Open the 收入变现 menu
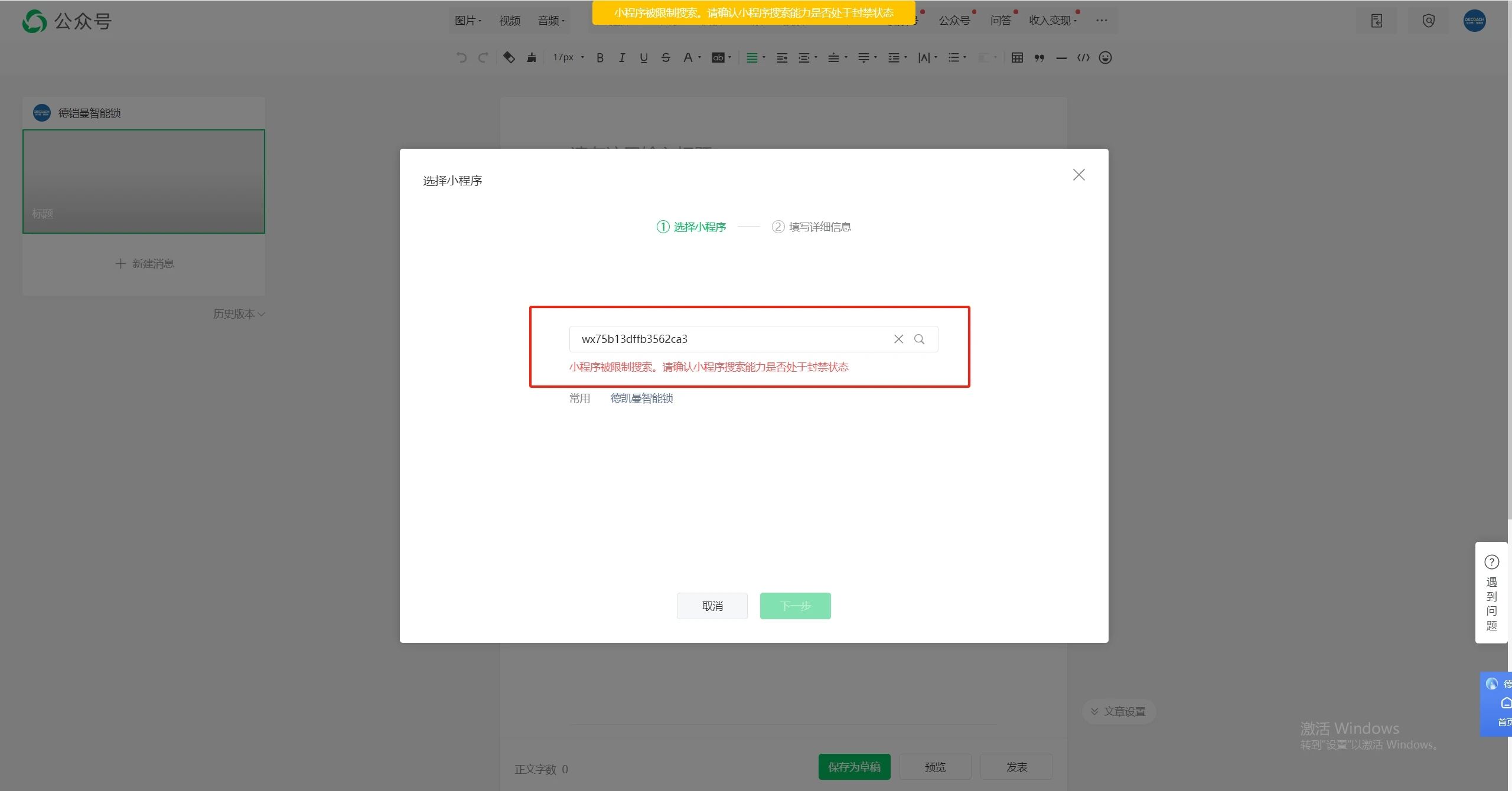This screenshot has width=1512, height=791. pyautogui.click(x=1052, y=21)
